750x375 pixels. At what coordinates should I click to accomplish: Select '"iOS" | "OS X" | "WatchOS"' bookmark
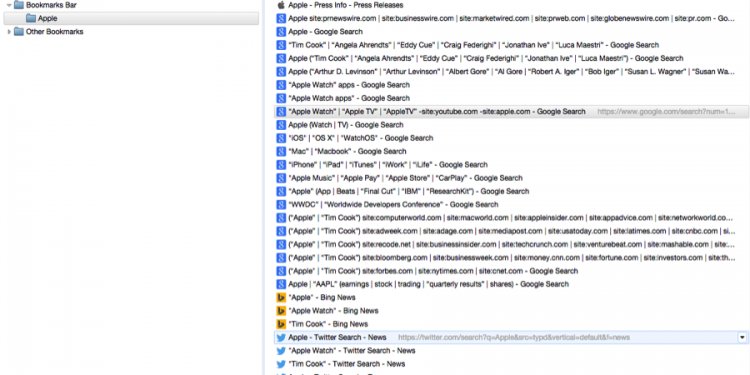coord(361,138)
